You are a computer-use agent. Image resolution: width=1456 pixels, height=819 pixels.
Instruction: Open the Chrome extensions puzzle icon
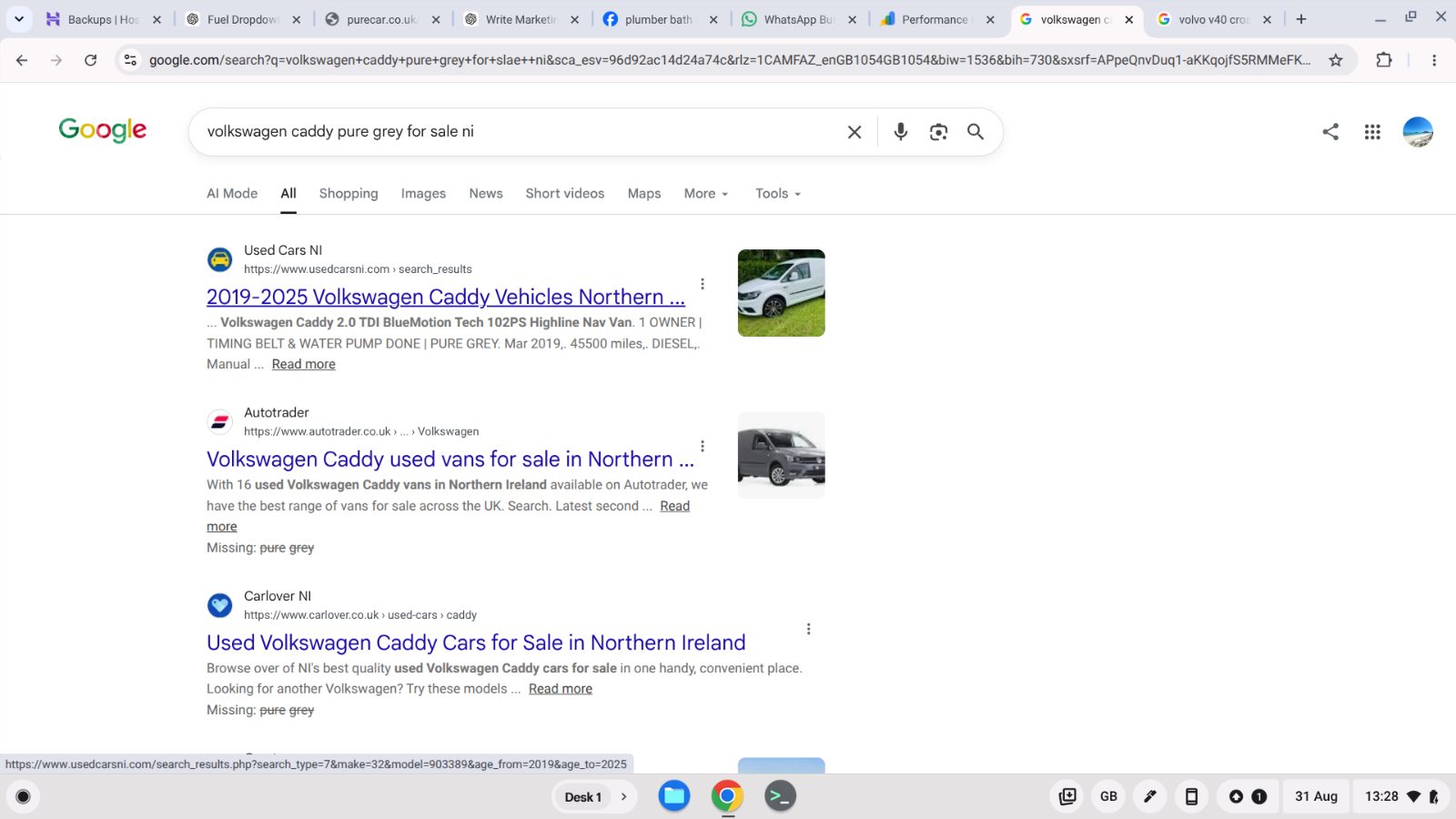(1384, 60)
